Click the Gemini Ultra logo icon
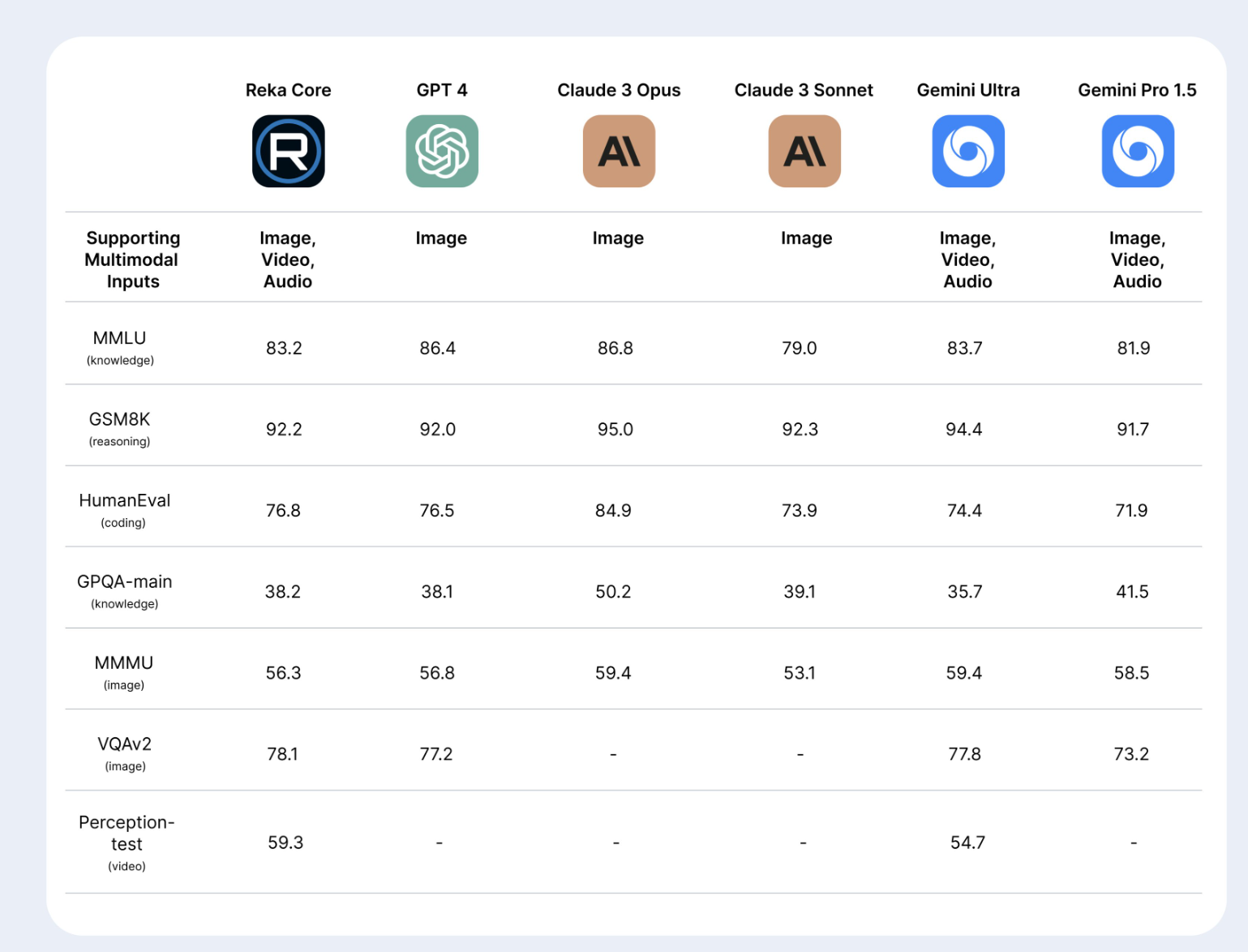 point(968,151)
